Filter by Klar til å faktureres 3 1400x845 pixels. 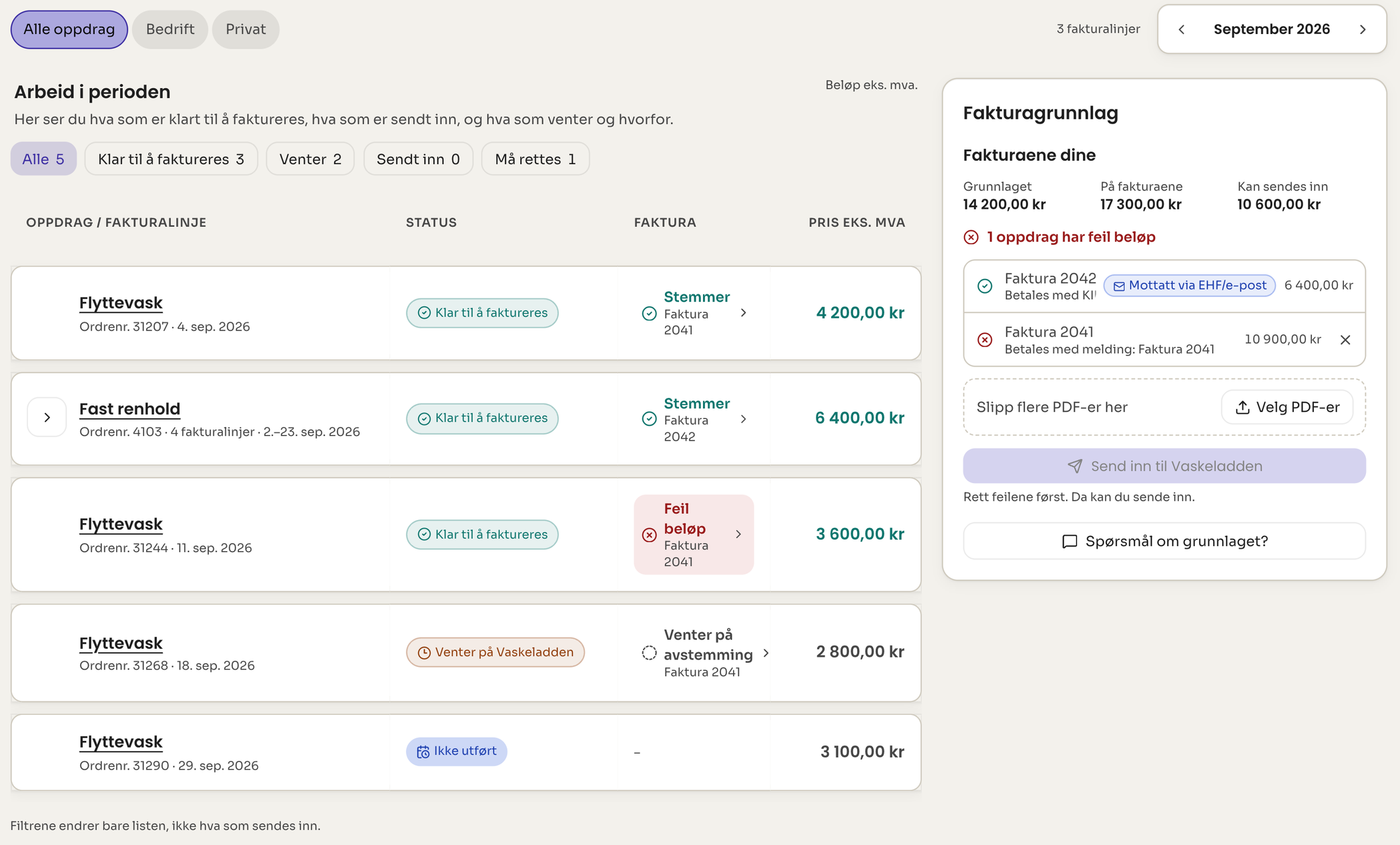[x=171, y=159]
